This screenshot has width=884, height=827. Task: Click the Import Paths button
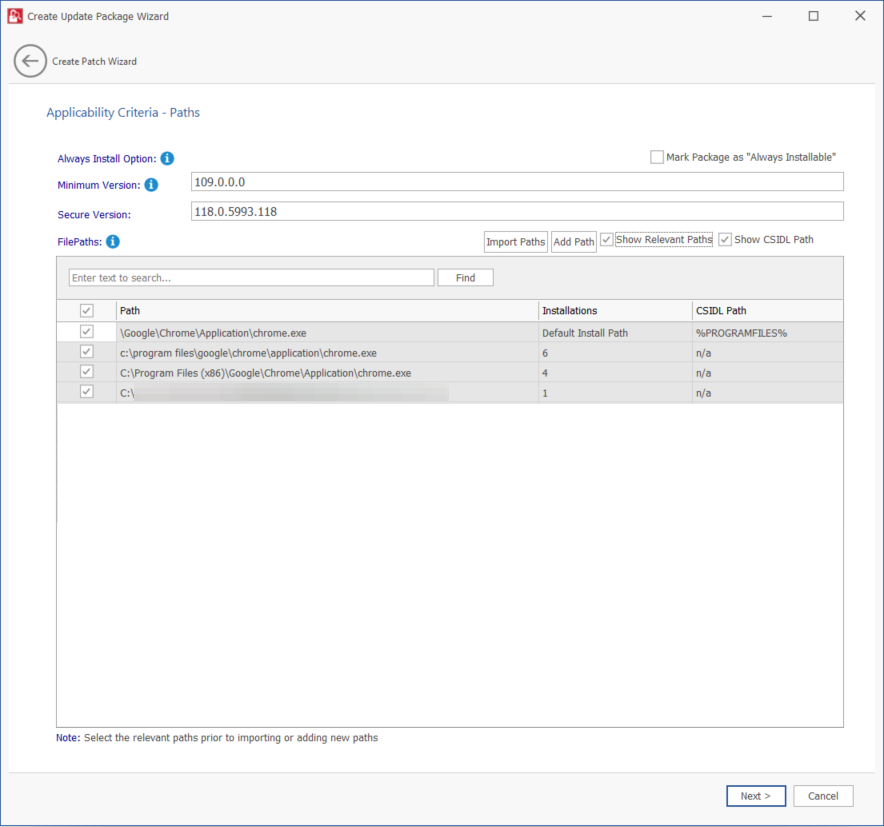pos(516,242)
